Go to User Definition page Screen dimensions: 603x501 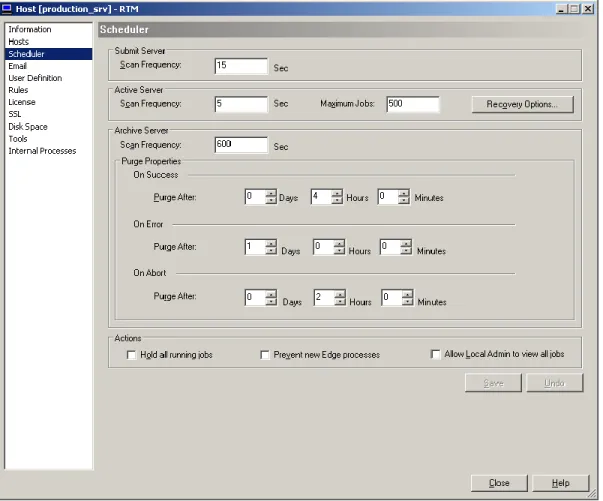tap(35, 78)
